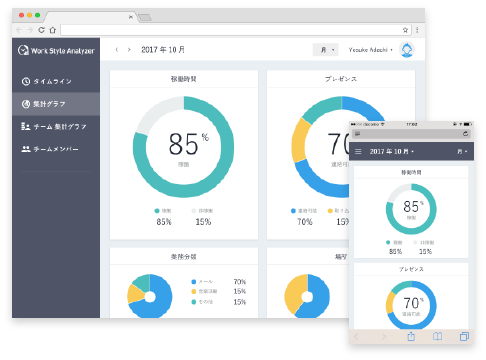Click the browser address bar
This screenshot has height=360, width=486.
tap(235, 30)
